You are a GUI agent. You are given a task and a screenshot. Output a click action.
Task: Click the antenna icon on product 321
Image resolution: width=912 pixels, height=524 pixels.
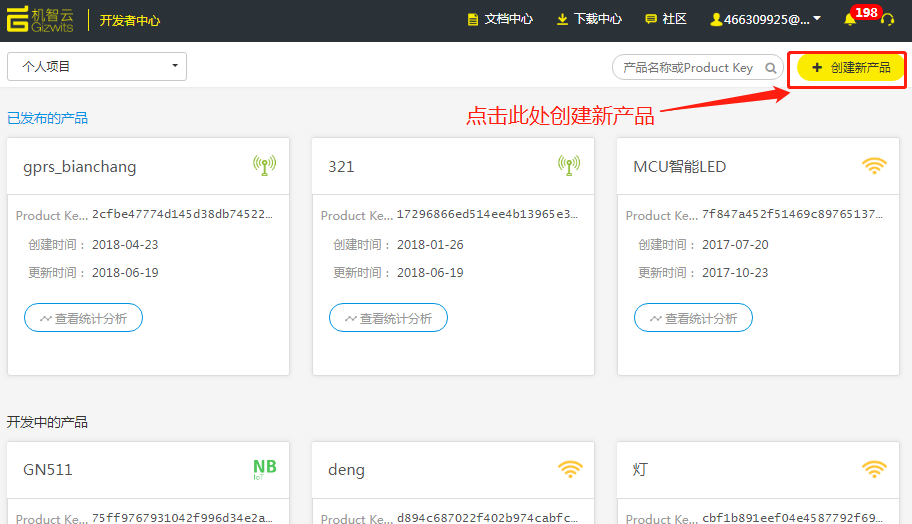click(x=569, y=166)
